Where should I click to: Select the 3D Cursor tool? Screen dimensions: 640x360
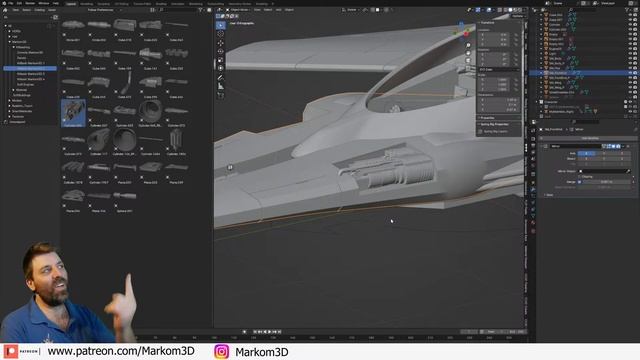(x=221, y=34)
